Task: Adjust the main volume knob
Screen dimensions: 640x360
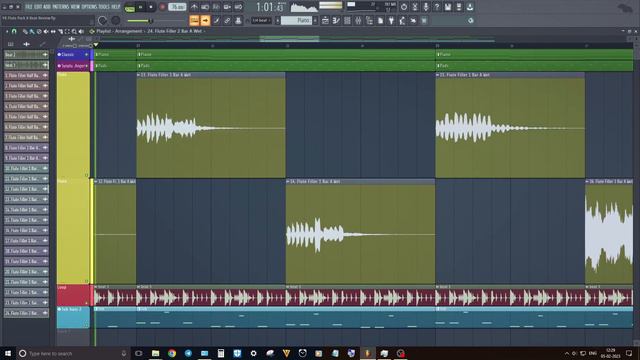Action: tap(102, 20)
